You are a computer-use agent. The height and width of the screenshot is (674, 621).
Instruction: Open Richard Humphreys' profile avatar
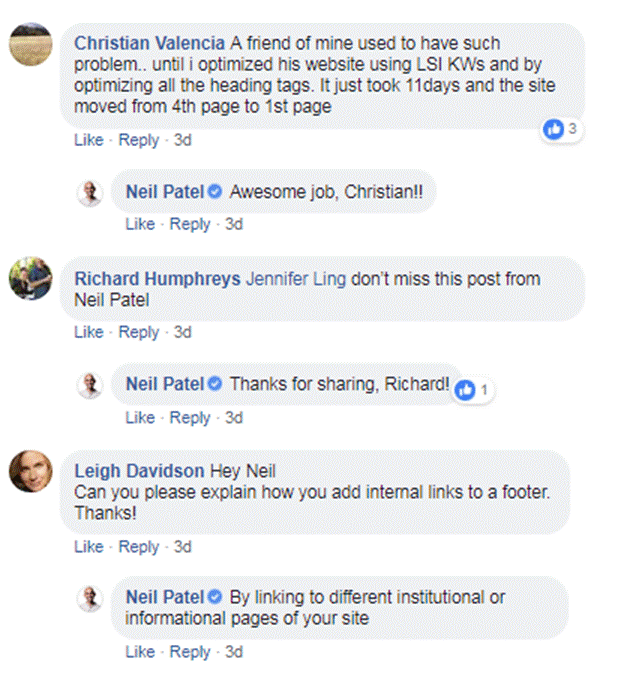tap(30, 278)
